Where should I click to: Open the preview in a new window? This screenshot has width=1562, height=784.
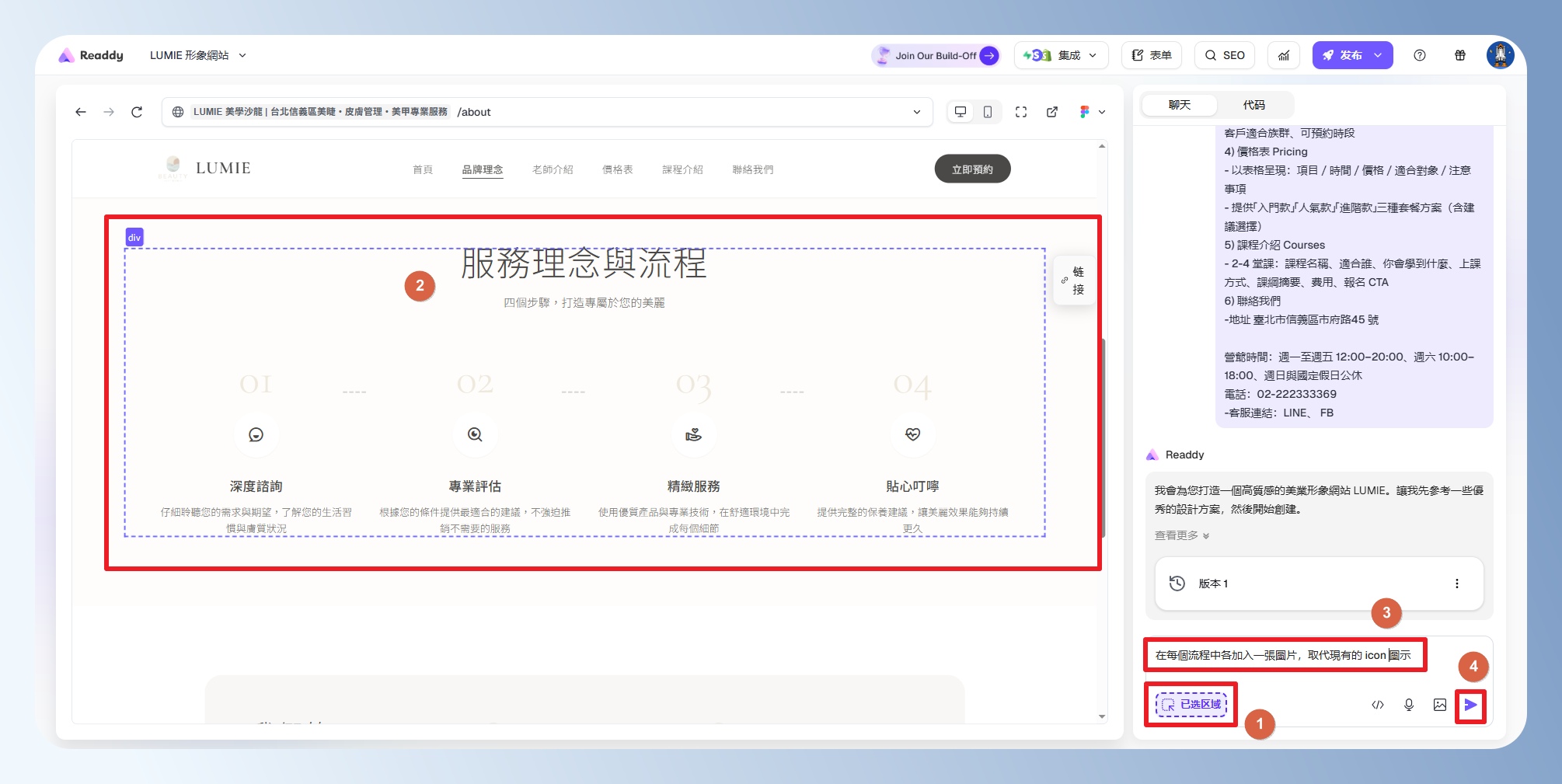pos(1051,112)
